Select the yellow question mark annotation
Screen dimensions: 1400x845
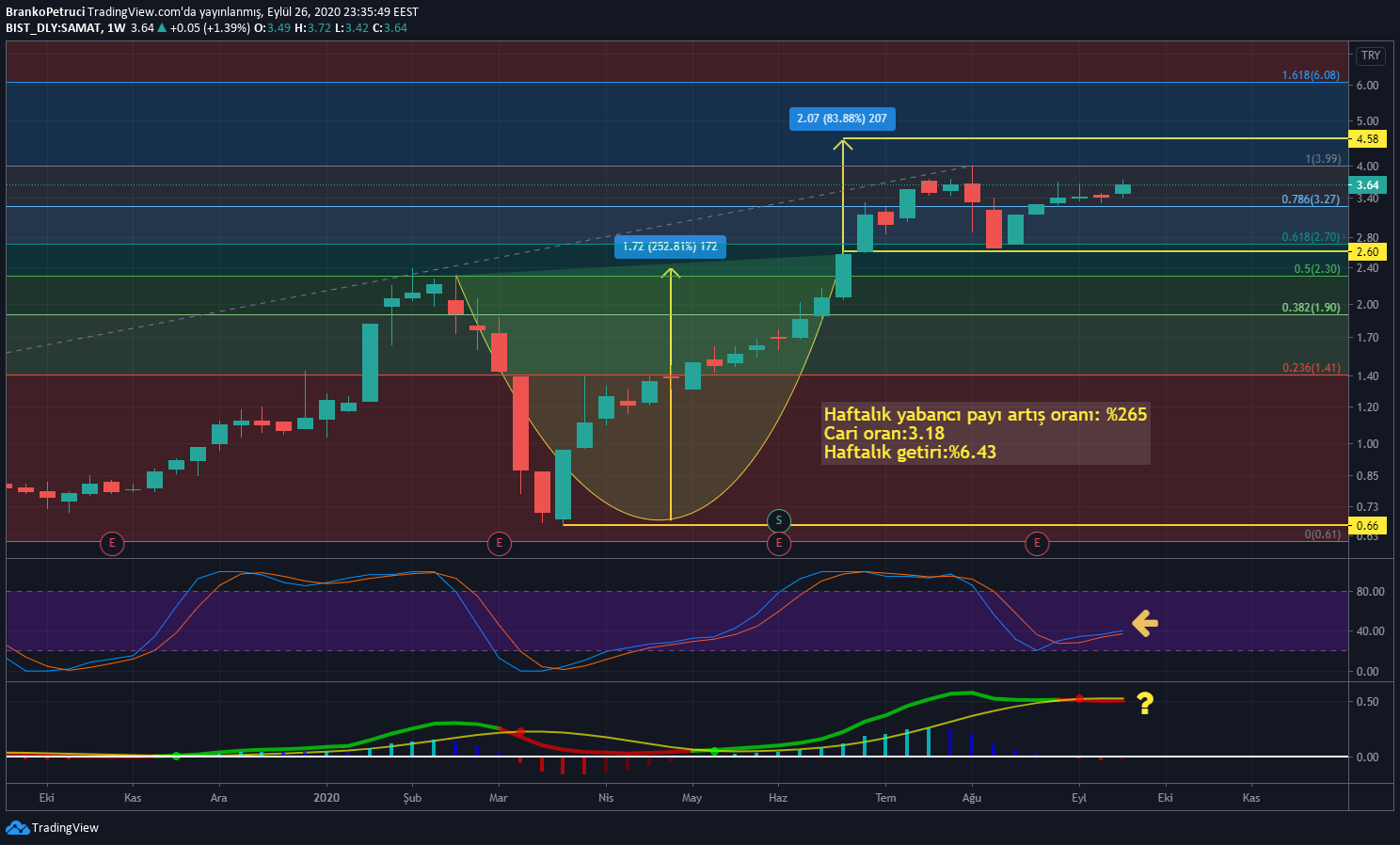tap(1145, 703)
